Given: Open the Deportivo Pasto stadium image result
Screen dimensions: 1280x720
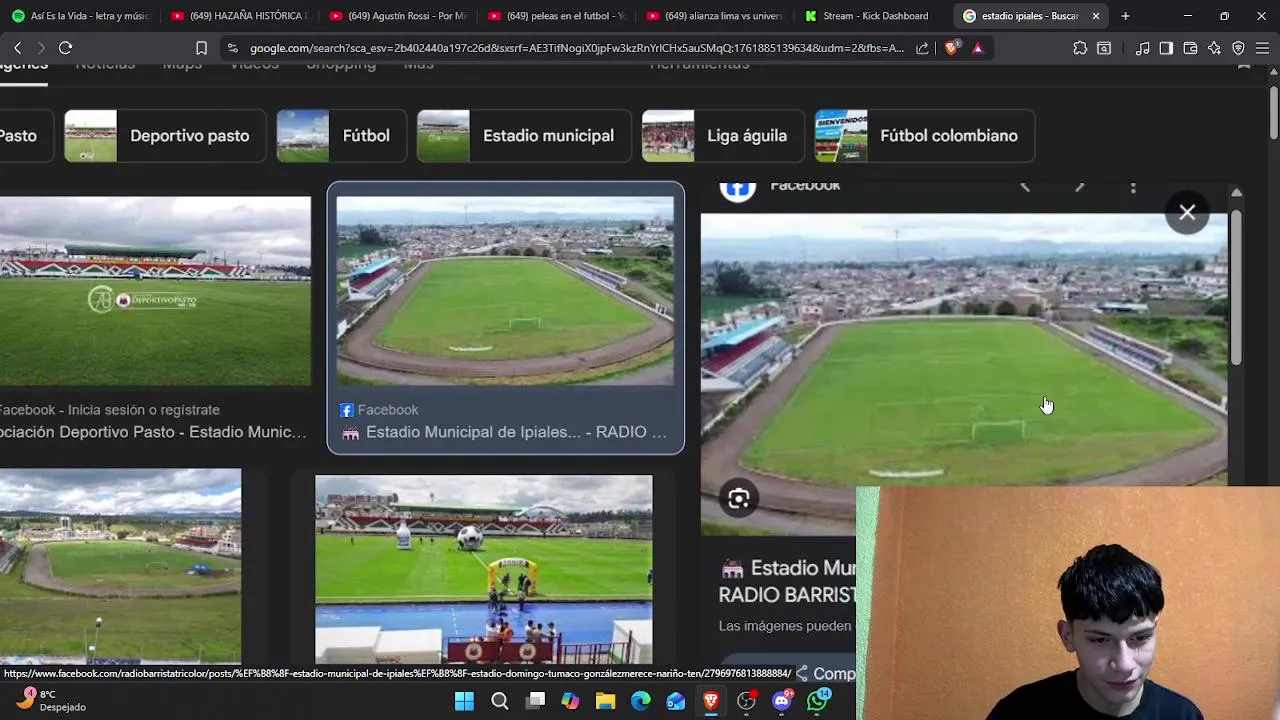Looking at the screenshot, I should click(x=155, y=291).
